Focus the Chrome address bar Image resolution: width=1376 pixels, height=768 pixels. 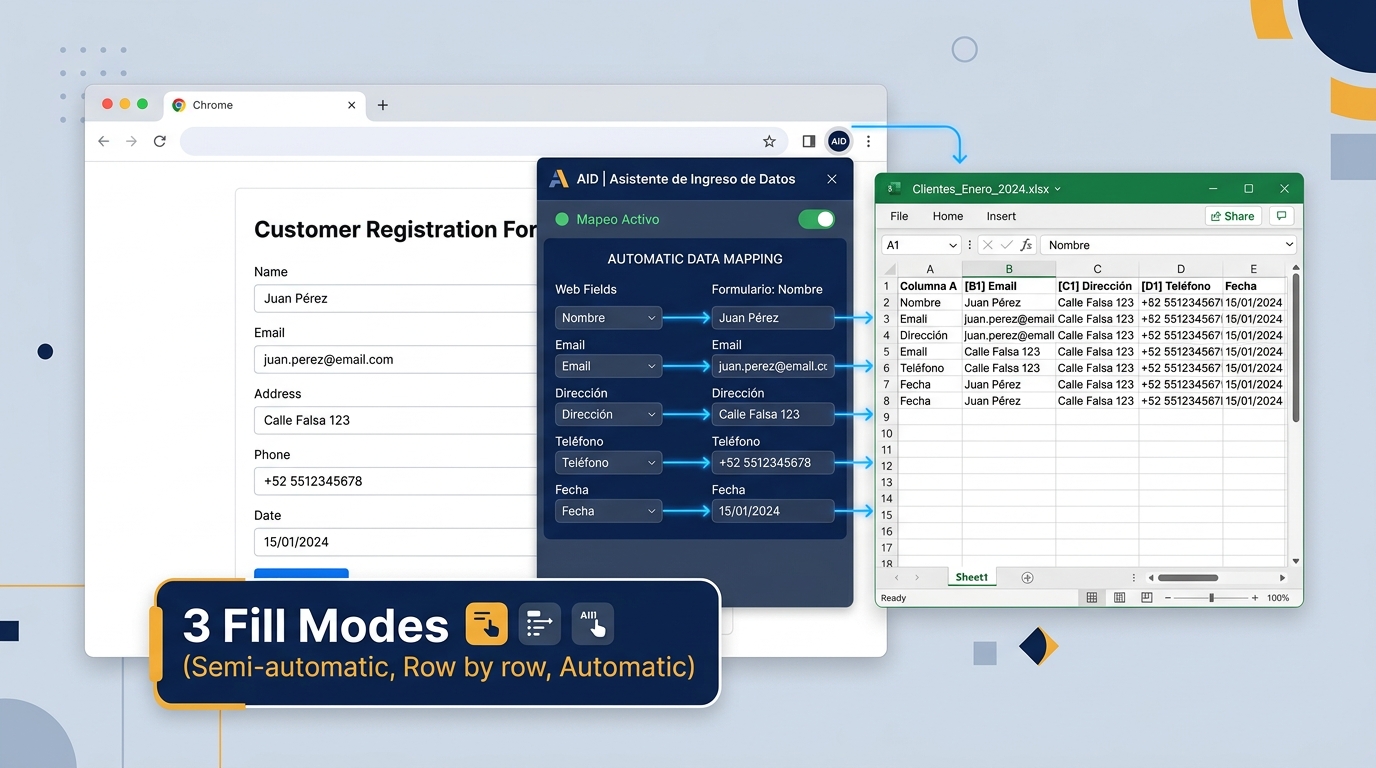tap(482, 142)
